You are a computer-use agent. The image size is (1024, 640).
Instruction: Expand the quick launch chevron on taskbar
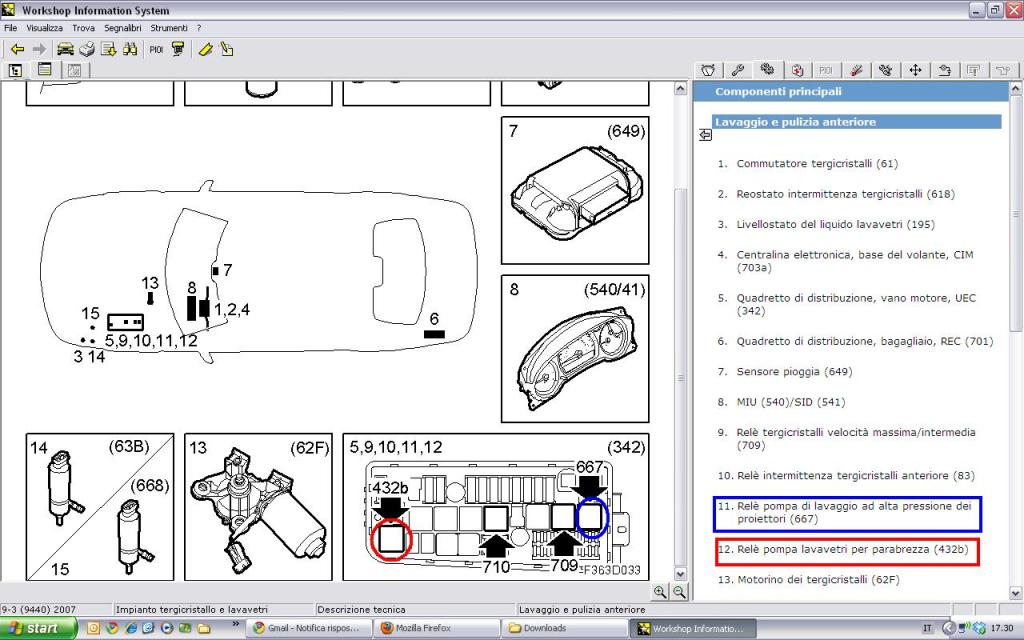[x=236, y=625]
